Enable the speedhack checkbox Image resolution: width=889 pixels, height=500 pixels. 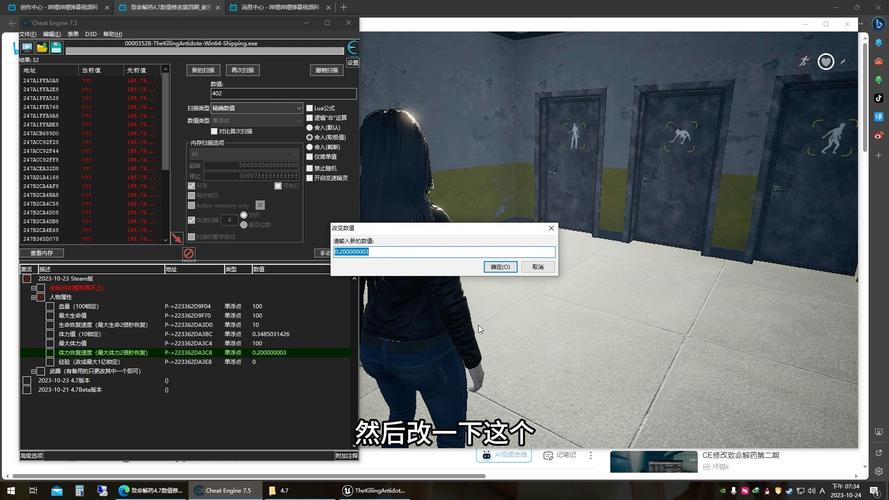coord(310,178)
